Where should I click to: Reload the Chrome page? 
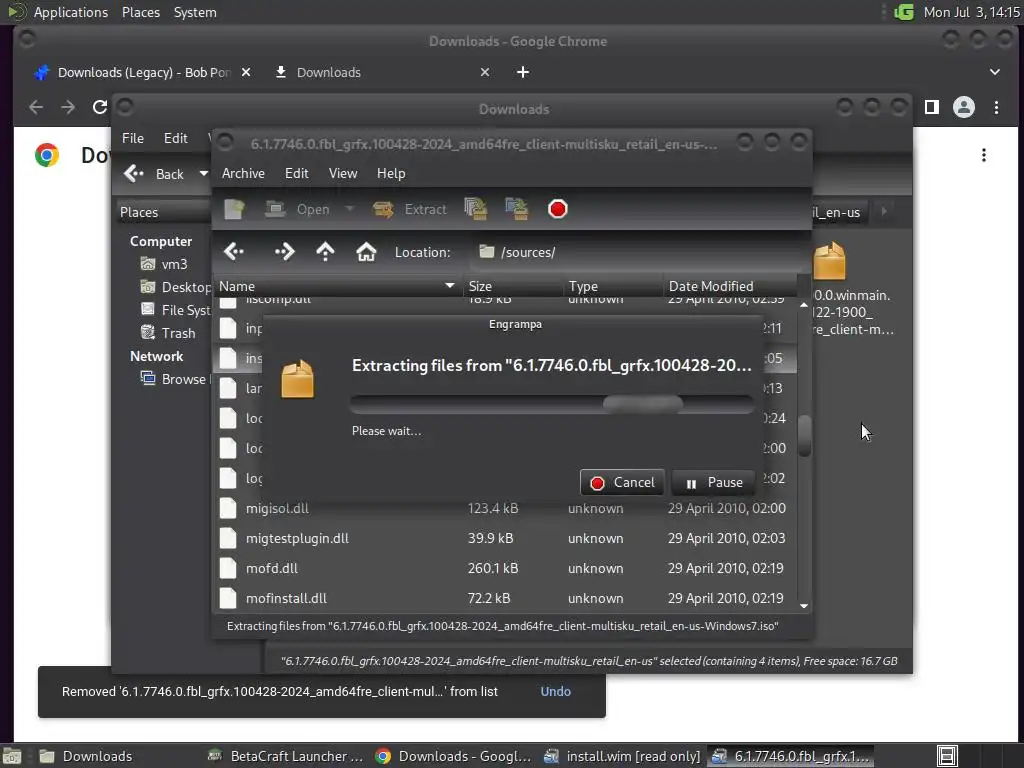(99, 107)
